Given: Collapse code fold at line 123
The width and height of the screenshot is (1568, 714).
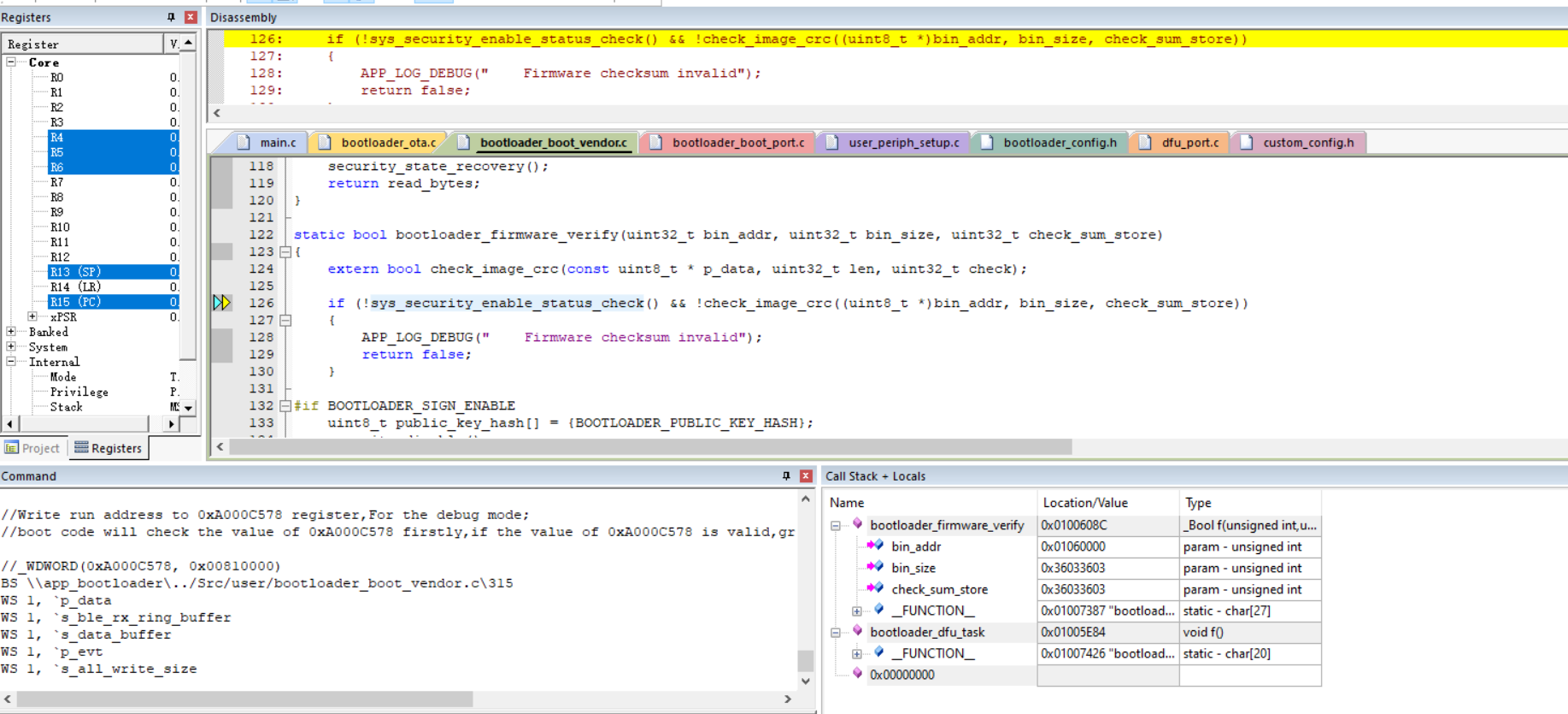Looking at the screenshot, I should tap(285, 252).
